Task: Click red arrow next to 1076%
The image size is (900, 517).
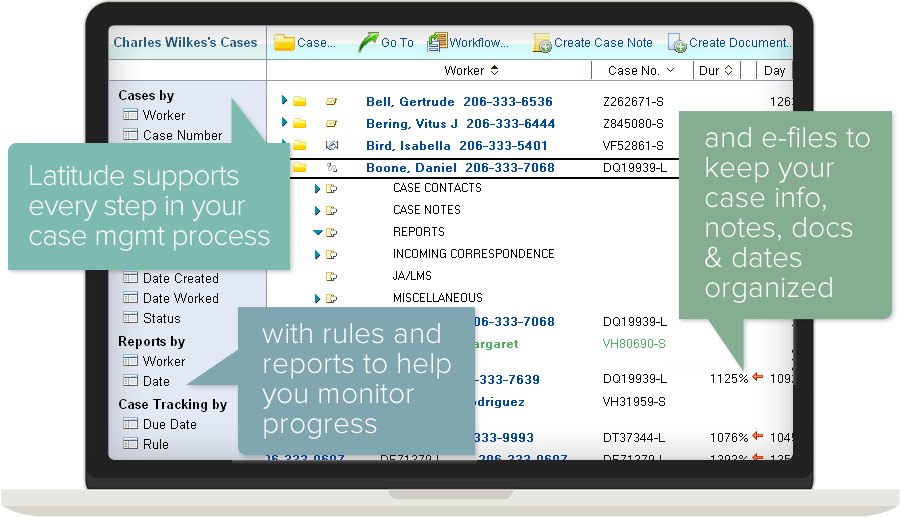Action: pos(758,436)
